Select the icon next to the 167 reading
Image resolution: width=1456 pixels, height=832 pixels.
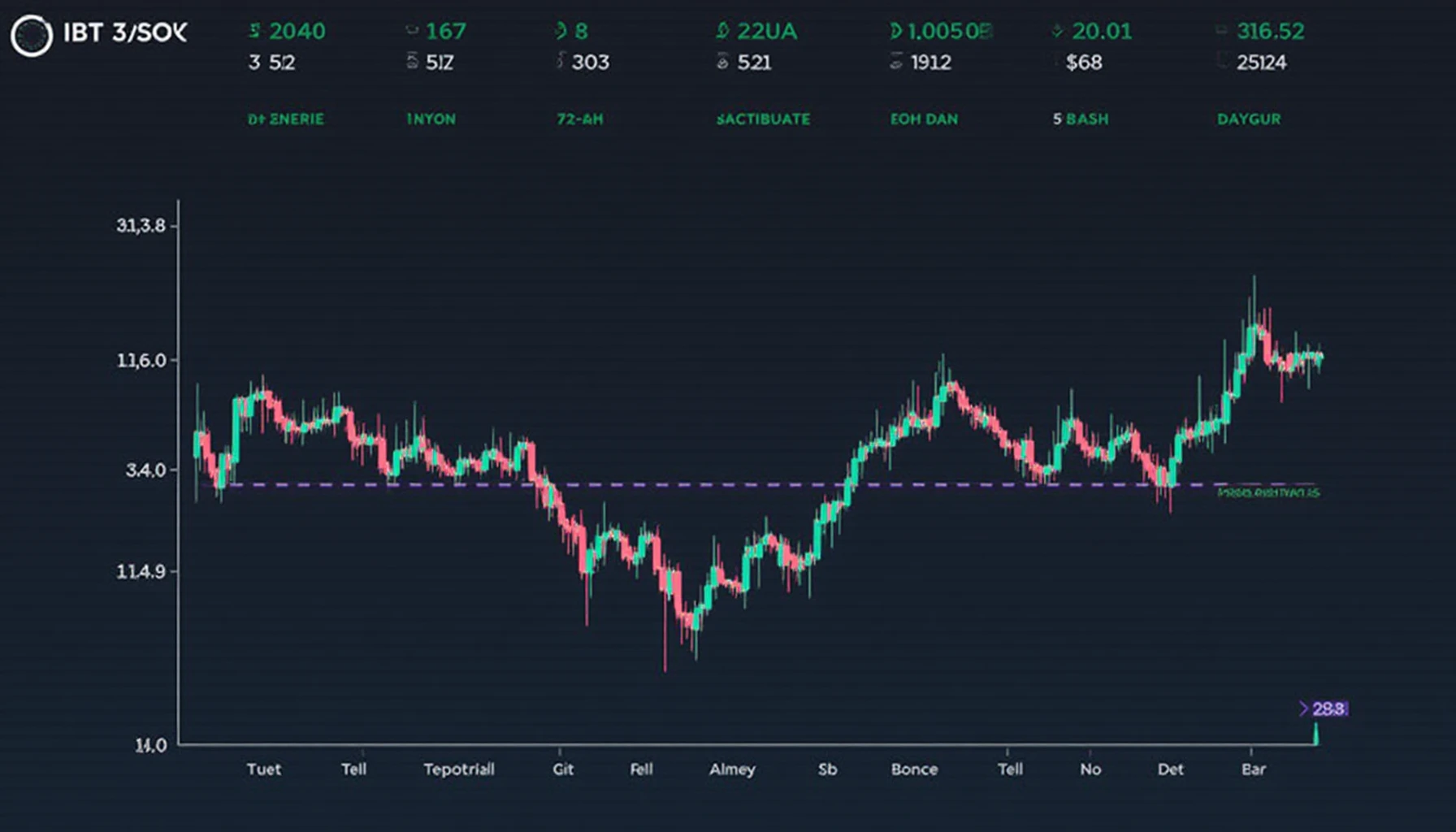(411, 31)
